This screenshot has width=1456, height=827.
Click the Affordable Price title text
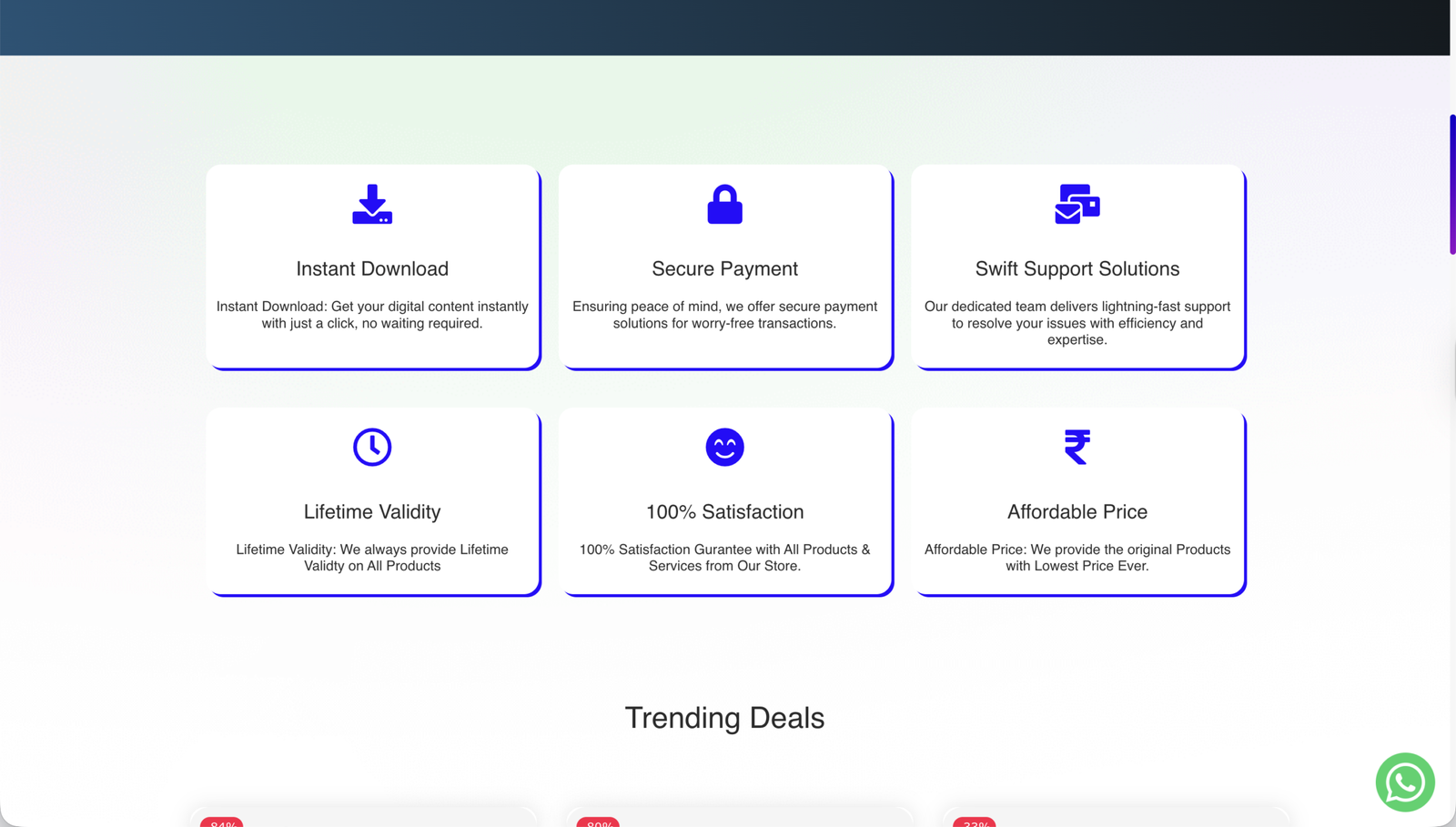click(1077, 512)
